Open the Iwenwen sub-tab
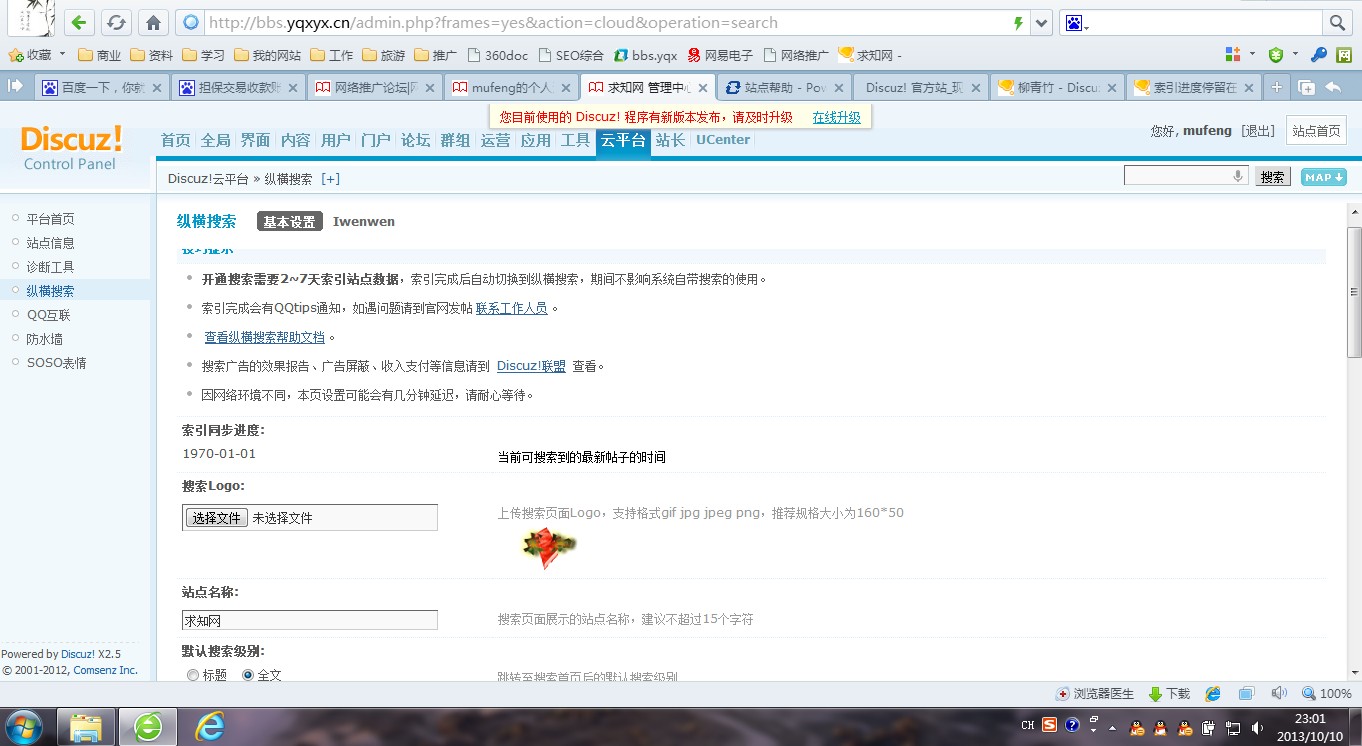The height and width of the screenshot is (746, 1362). coord(364,222)
